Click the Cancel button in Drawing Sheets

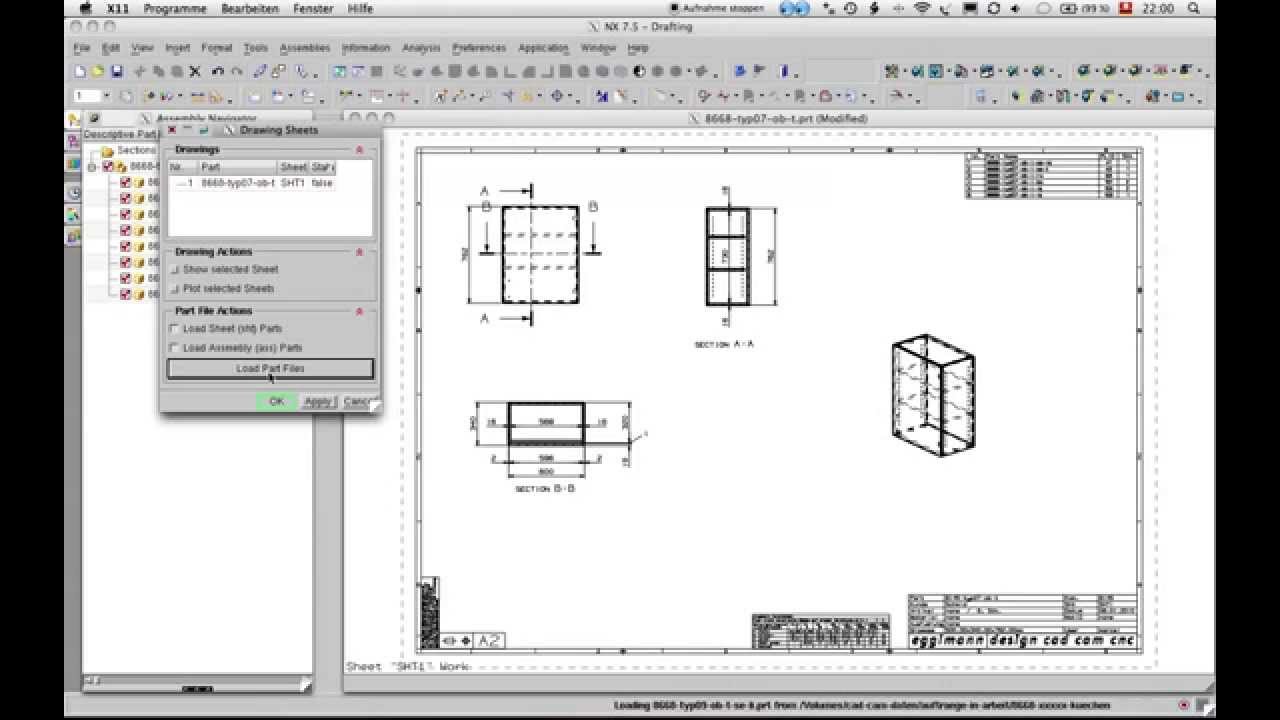point(357,401)
